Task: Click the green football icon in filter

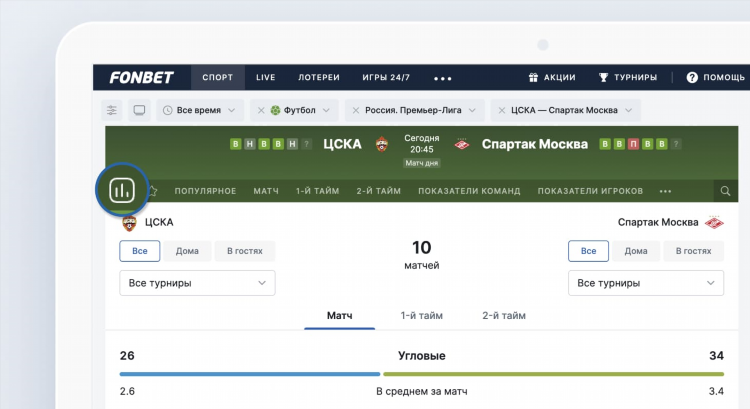Action: click(275, 110)
